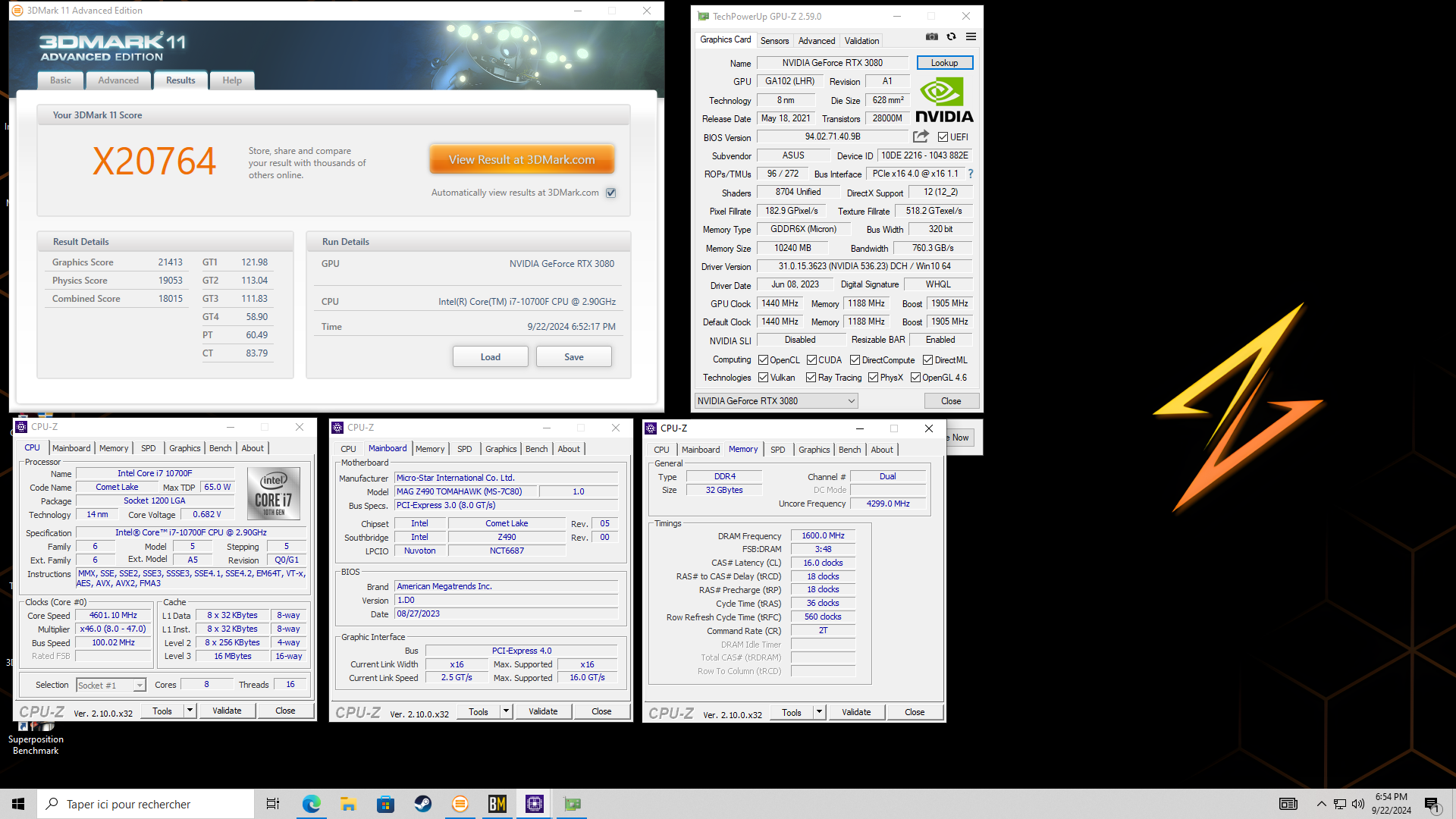The image size is (1456, 819).
Task: Click the Save button in Run Details
Action: (x=574, y=357)
